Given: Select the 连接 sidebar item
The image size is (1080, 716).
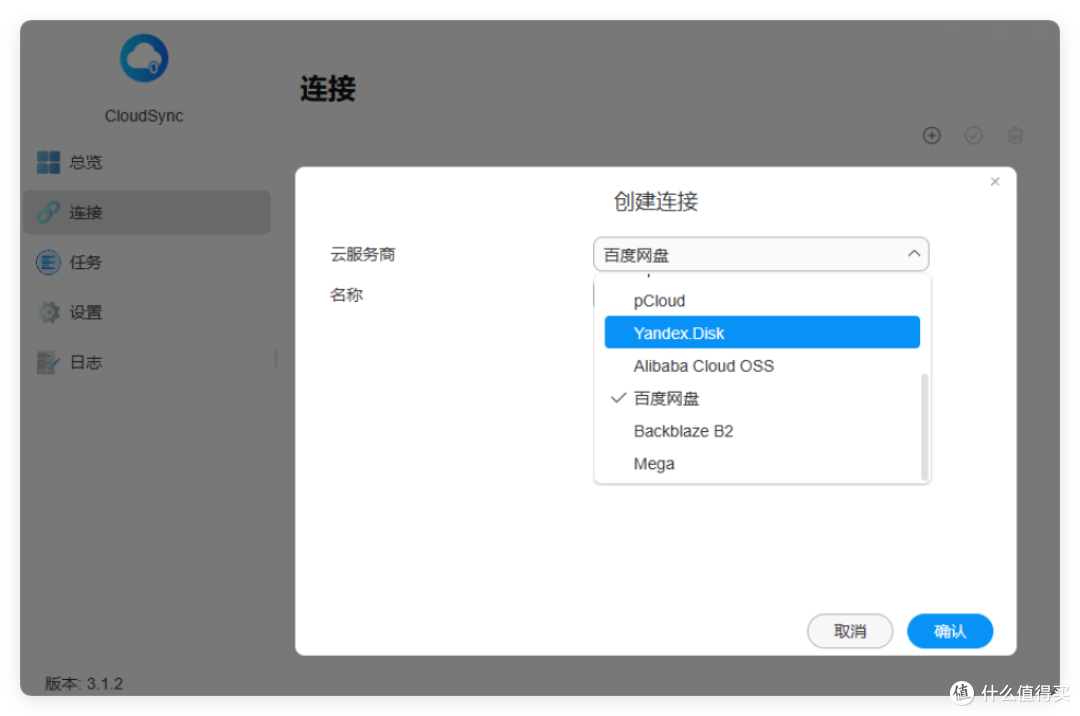Looking at the screenshot, I should click(x=147, y=212).
